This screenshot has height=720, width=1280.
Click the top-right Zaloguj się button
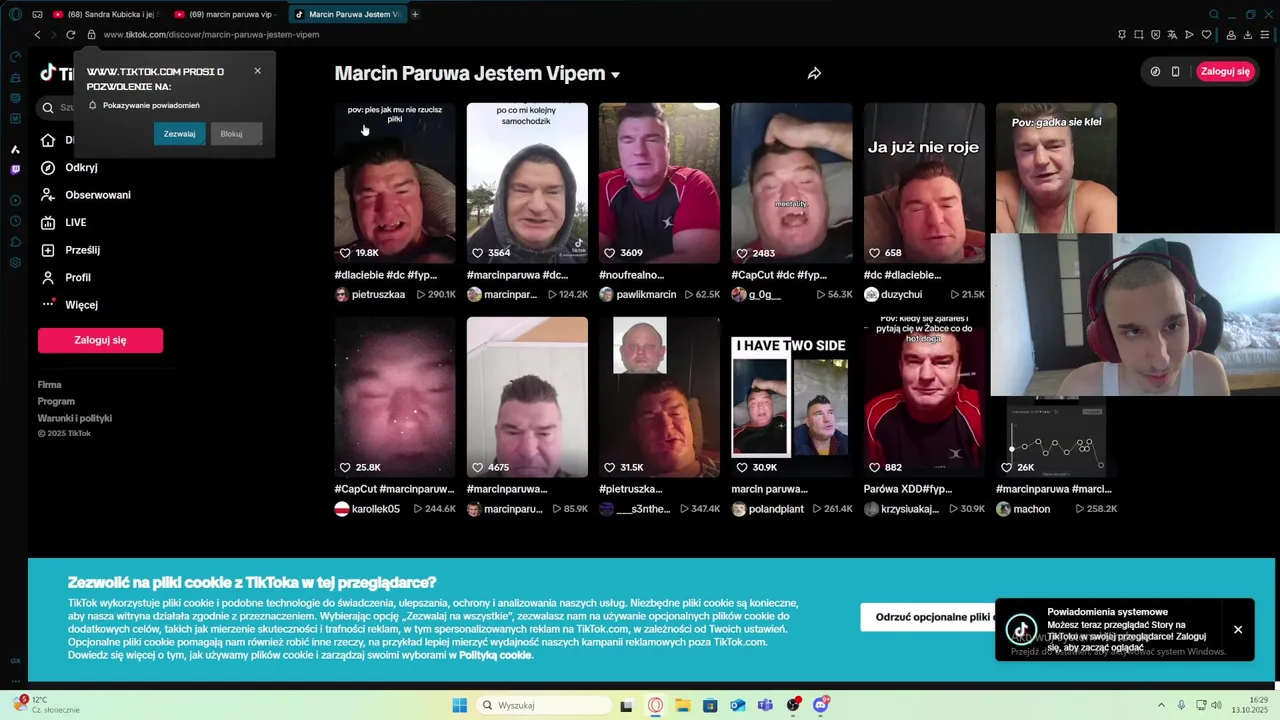click(1225, 71)
